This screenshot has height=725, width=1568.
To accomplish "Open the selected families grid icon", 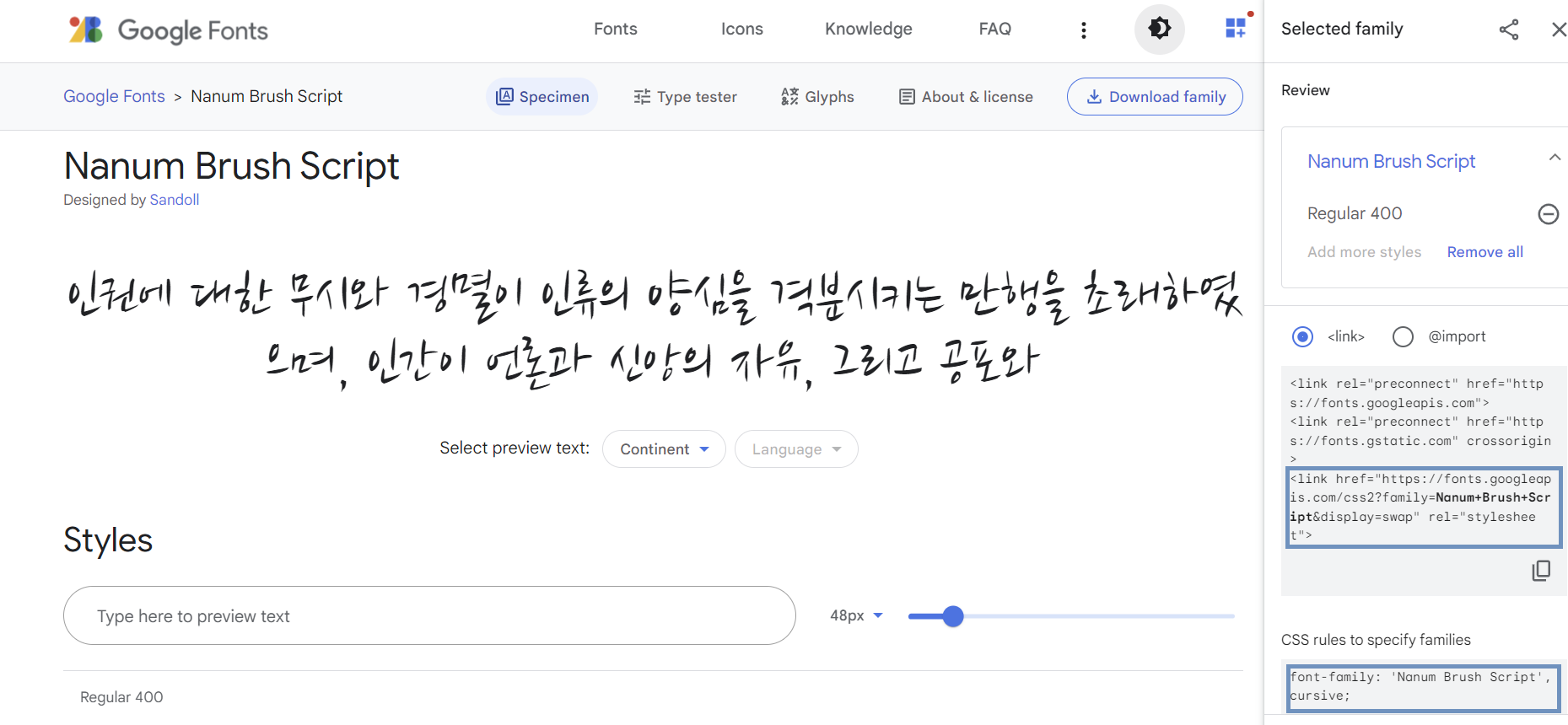I will click(x=1237, y=28).
